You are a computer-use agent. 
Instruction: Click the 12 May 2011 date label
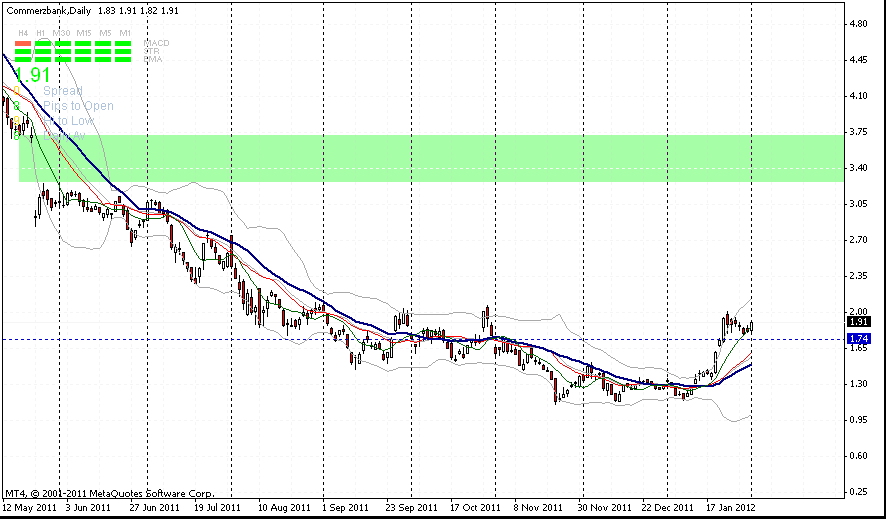(30, 507)
